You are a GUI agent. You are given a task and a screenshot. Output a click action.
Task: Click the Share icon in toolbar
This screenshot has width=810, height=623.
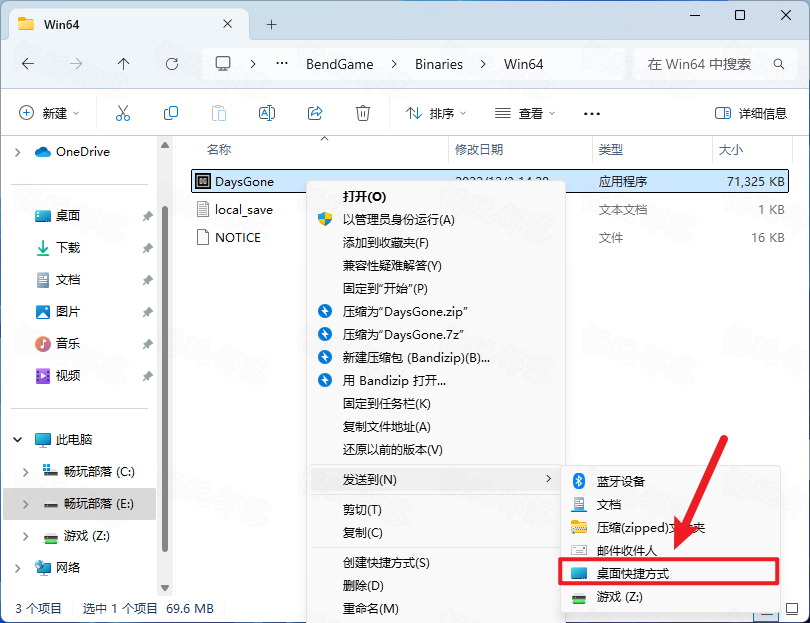315,113
